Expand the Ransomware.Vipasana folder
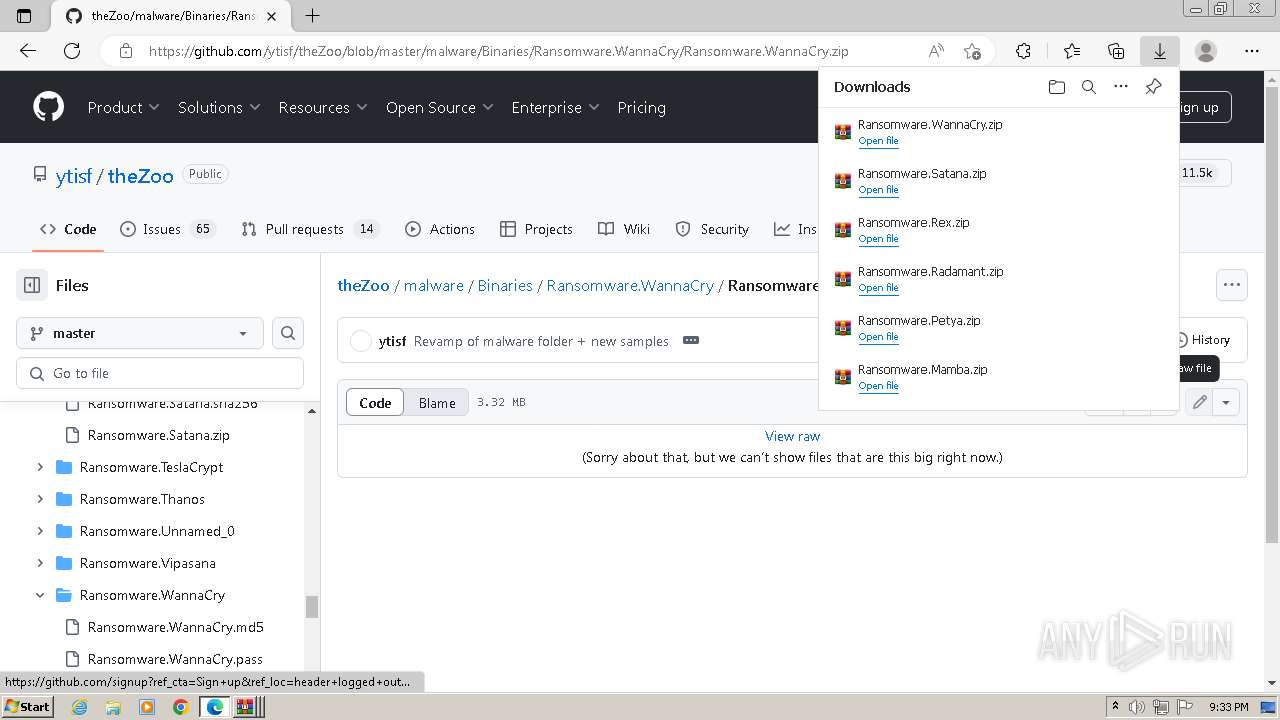 pos(40,563)
